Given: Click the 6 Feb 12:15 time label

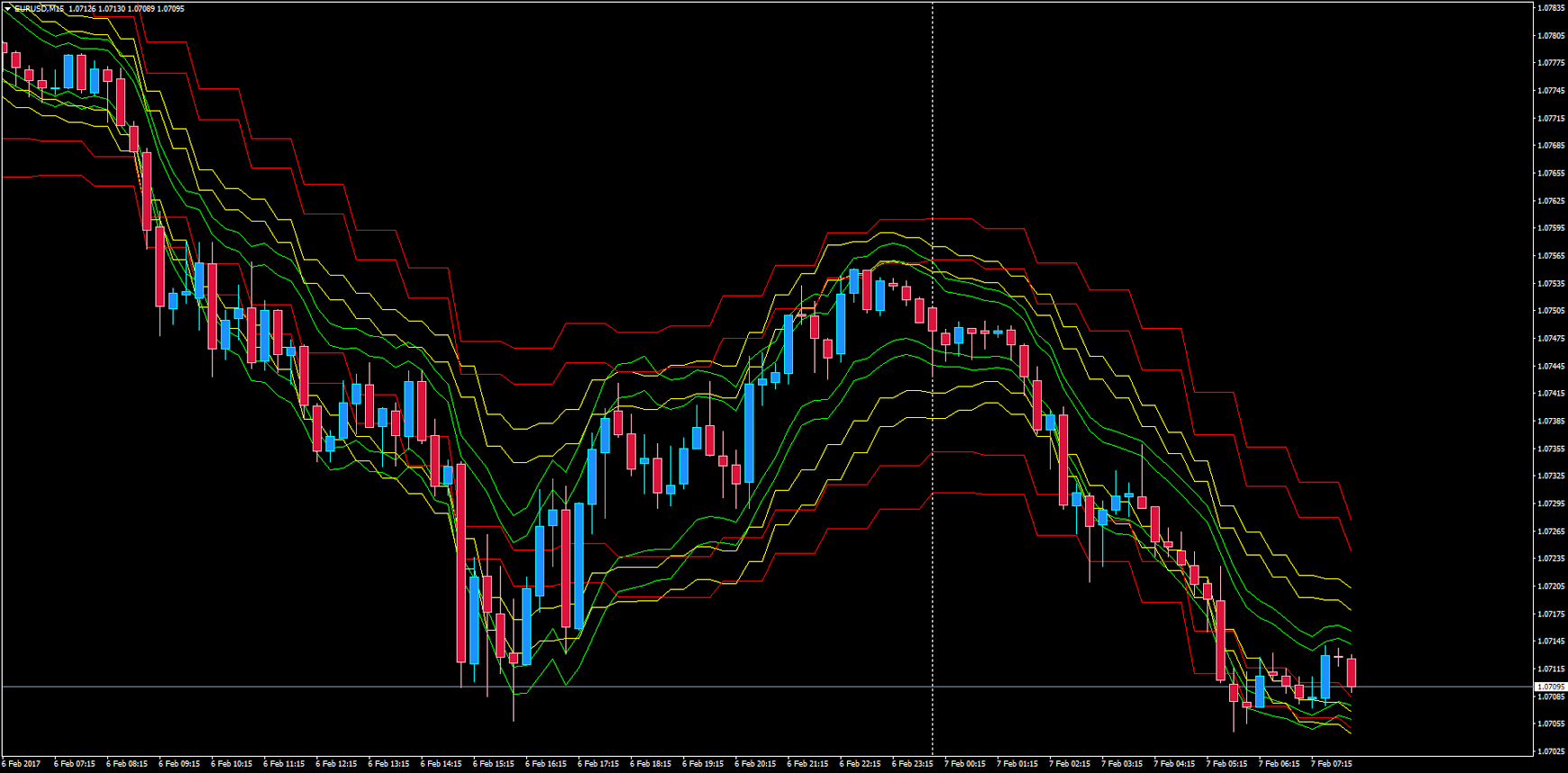Looking at the screenshot, I should click(336, 764).
